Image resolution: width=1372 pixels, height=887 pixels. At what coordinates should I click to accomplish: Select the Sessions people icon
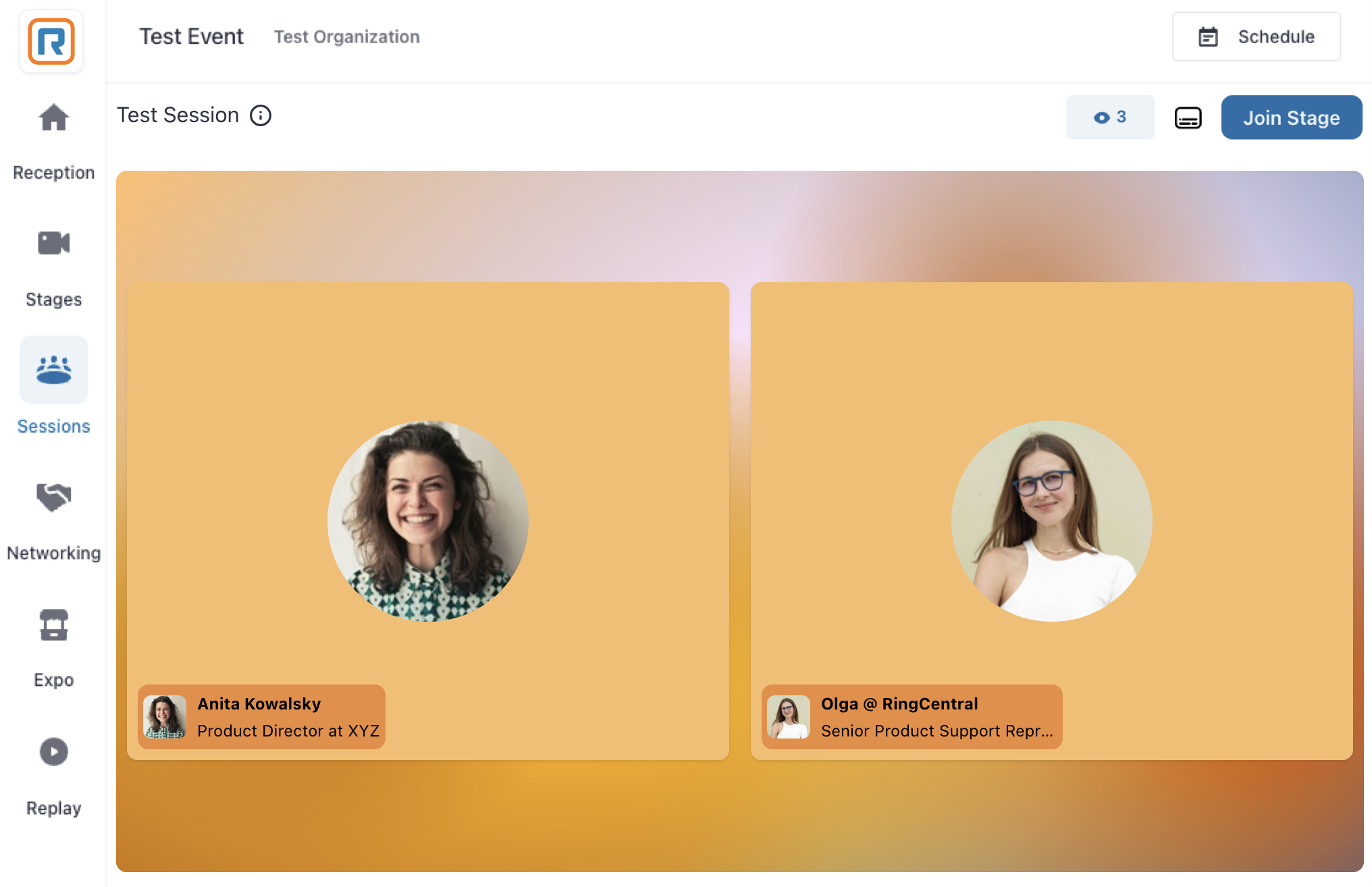point(53,370)
